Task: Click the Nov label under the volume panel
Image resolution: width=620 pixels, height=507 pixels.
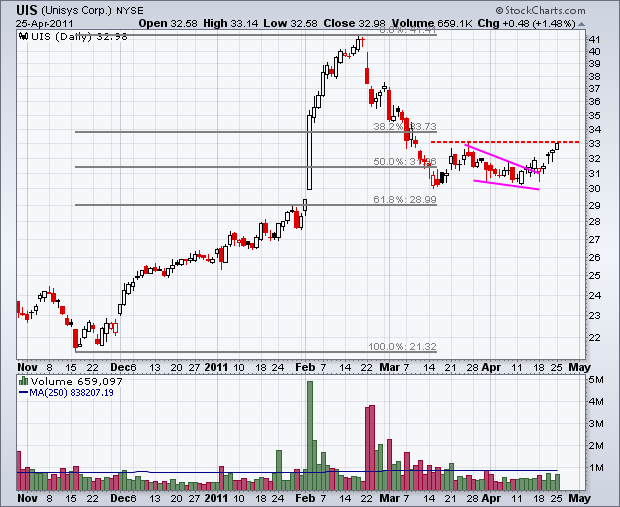Action: 27,498
